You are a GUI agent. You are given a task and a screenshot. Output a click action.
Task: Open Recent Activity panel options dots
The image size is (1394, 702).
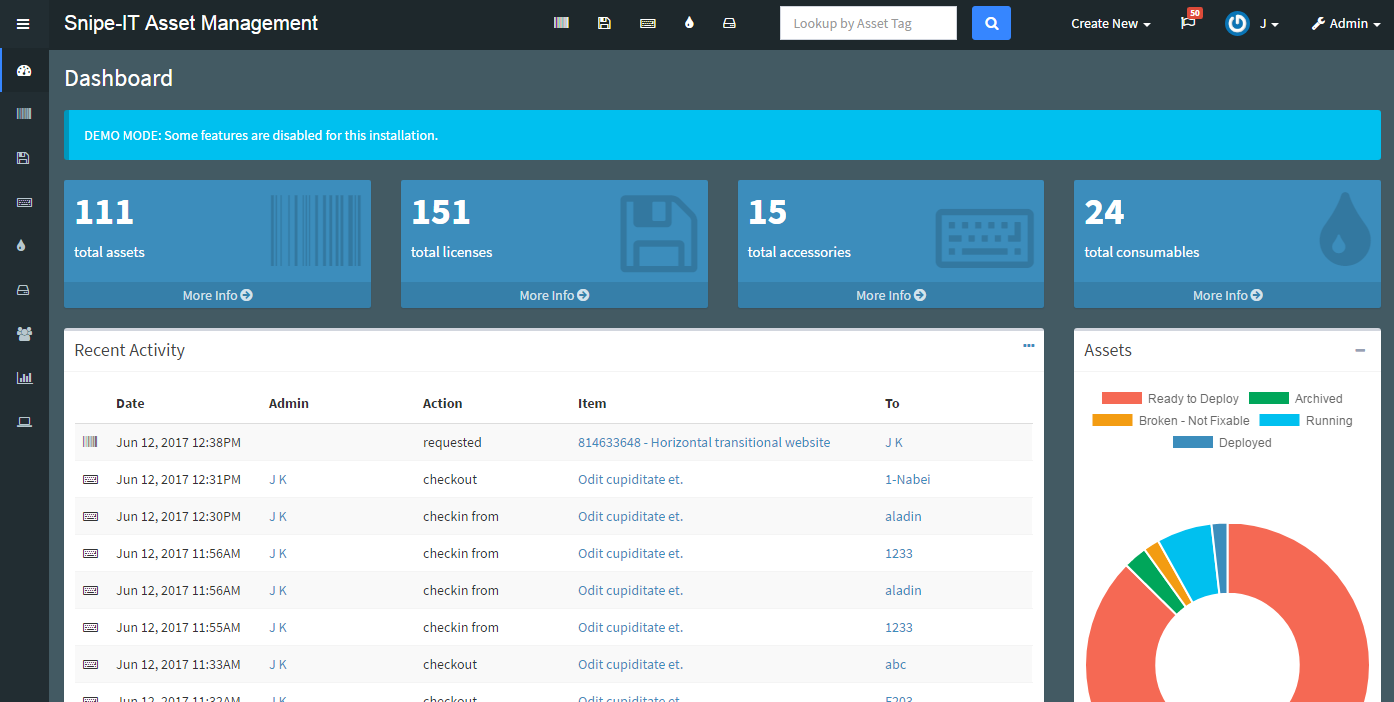click(1028, 345)
